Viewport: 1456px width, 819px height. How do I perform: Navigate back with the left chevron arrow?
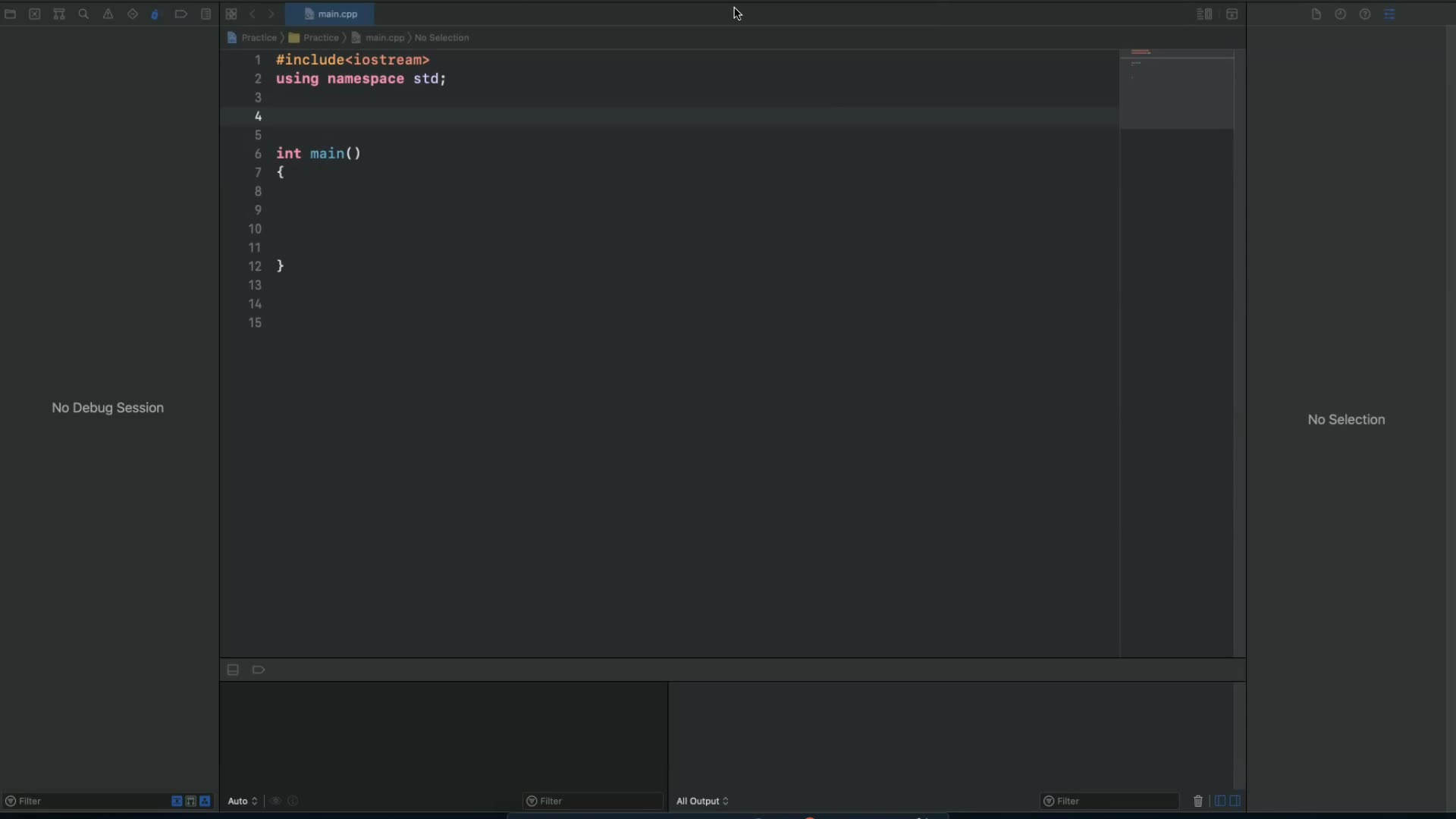pyautogui.click(x=252, y=14)
